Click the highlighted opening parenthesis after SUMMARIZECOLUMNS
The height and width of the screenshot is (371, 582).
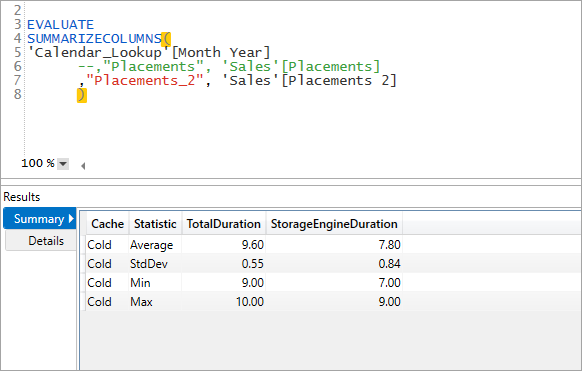click(x=166, y=39)
